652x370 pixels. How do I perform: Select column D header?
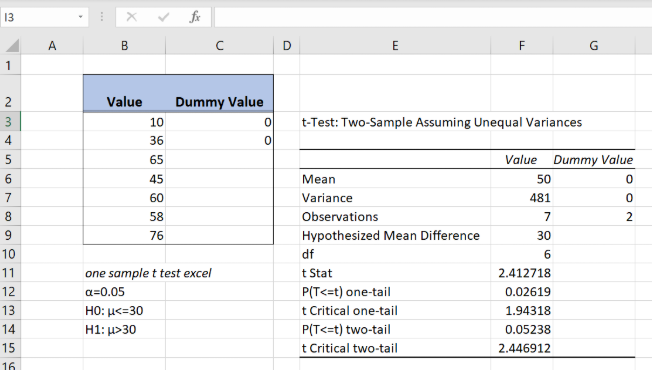(286, 46)
